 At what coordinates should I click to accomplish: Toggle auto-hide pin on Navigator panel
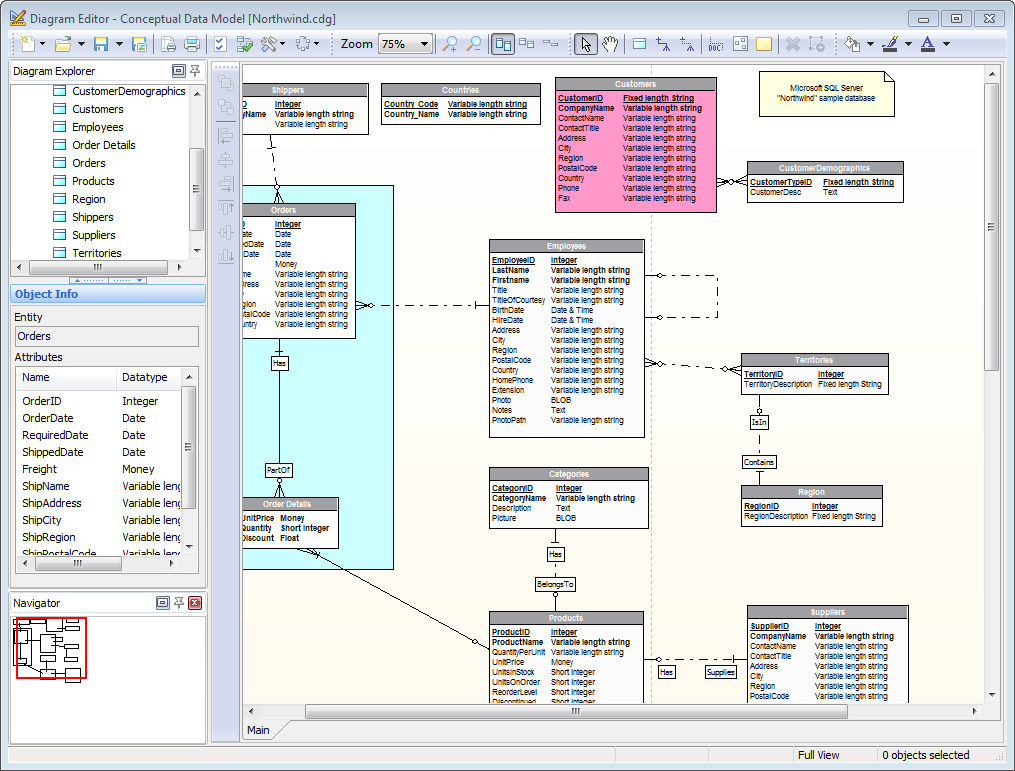pyautogui.click(x=179, y=603)
